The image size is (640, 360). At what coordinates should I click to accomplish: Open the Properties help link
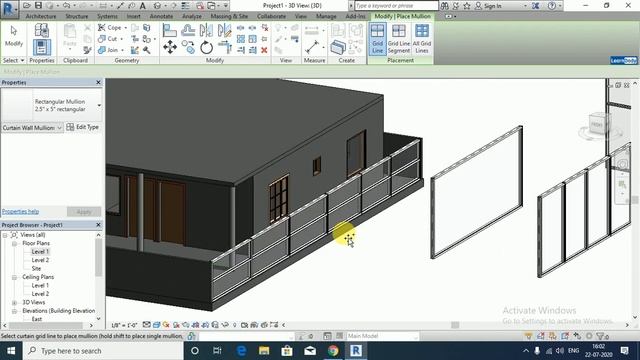[x=20, y=211]
